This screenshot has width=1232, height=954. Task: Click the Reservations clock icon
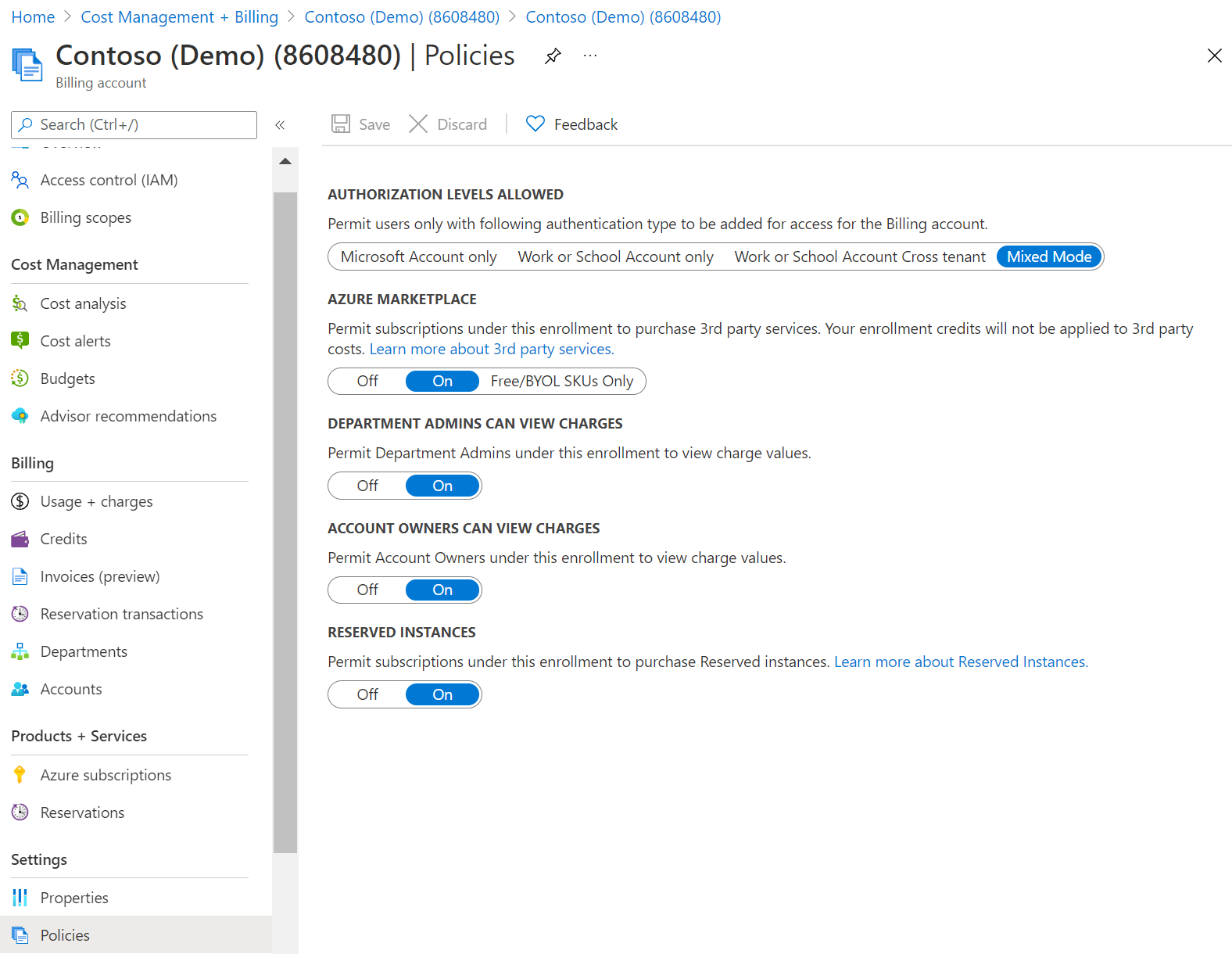tap(20, 812)
